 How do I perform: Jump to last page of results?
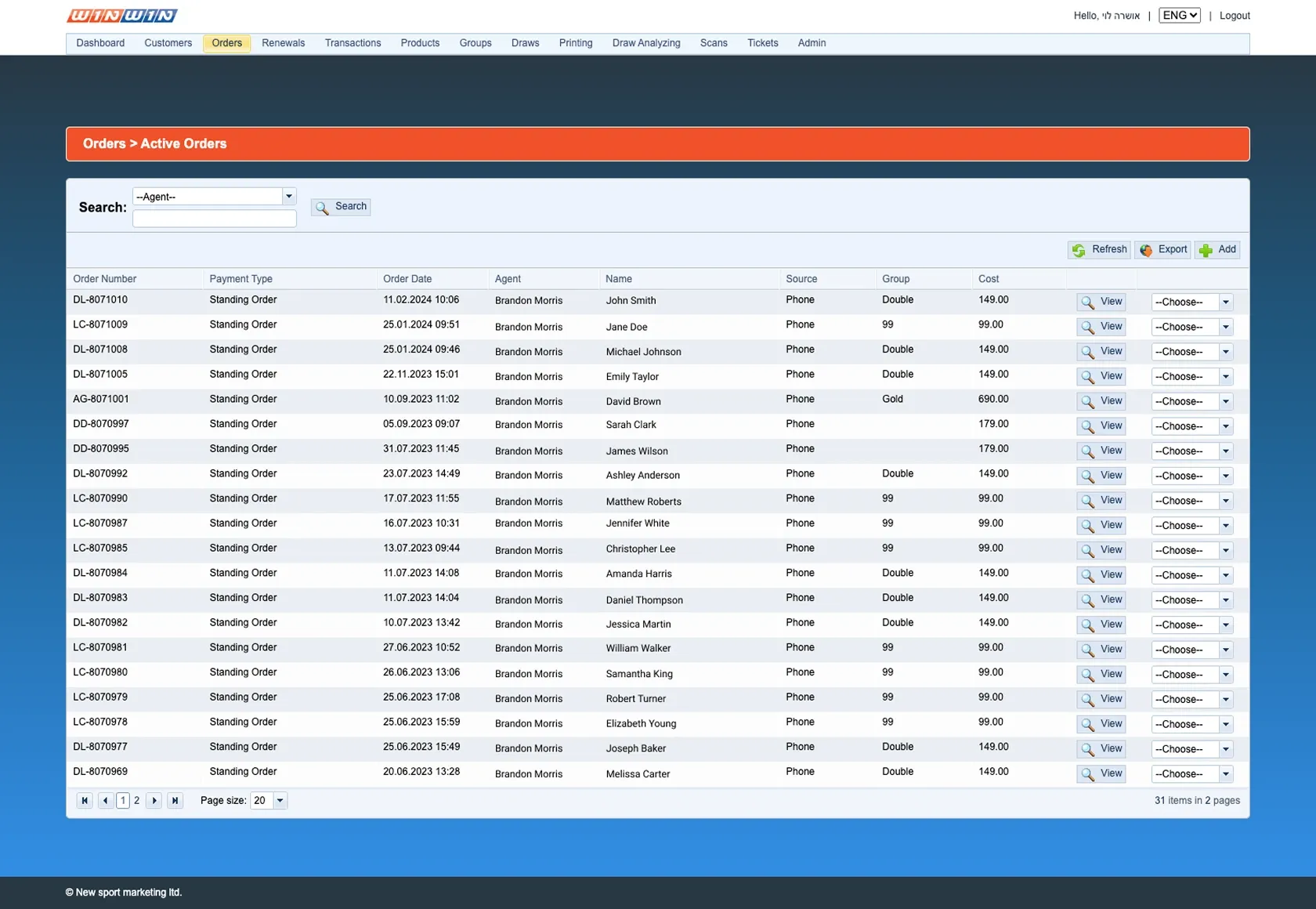pos(175,800)
